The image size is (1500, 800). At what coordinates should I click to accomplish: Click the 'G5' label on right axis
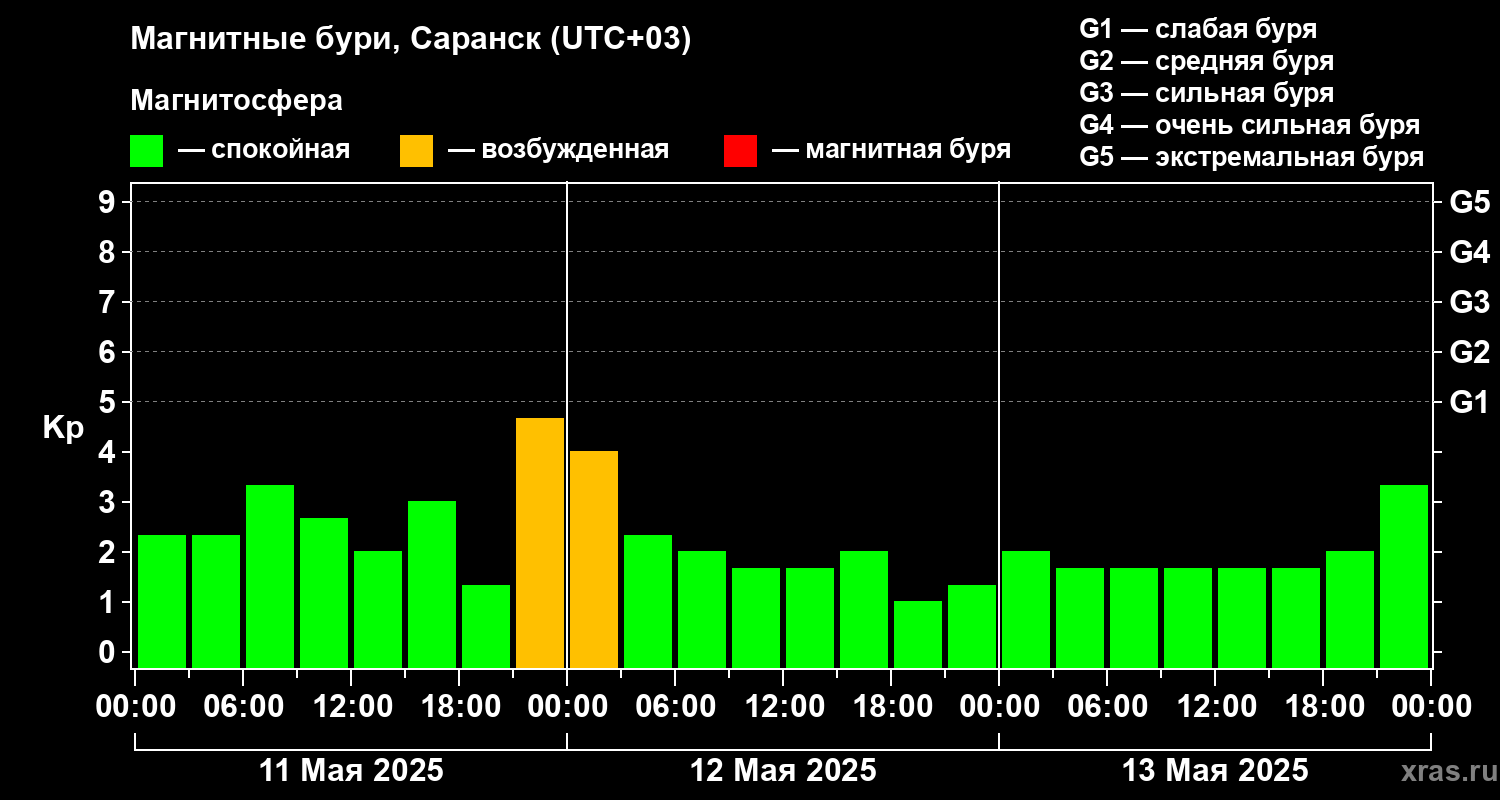(1469, 202)
